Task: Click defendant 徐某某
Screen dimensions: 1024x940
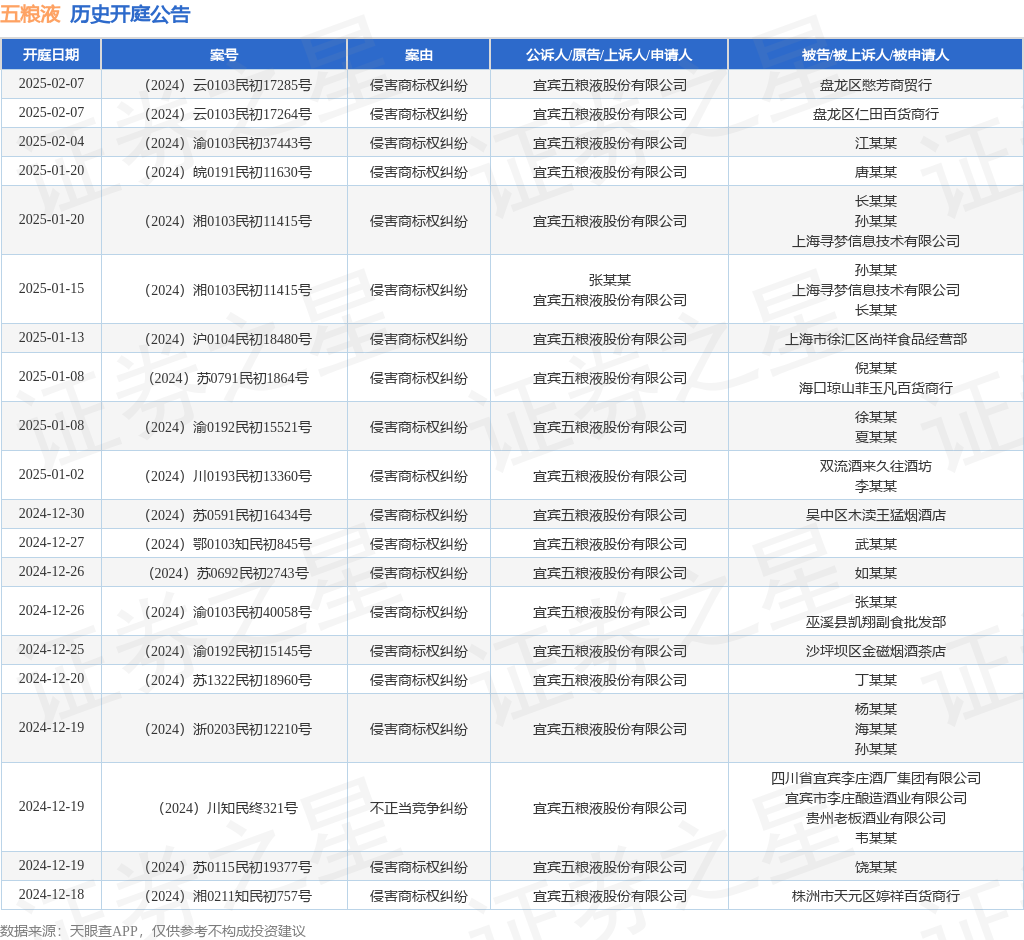Action: 876,417
